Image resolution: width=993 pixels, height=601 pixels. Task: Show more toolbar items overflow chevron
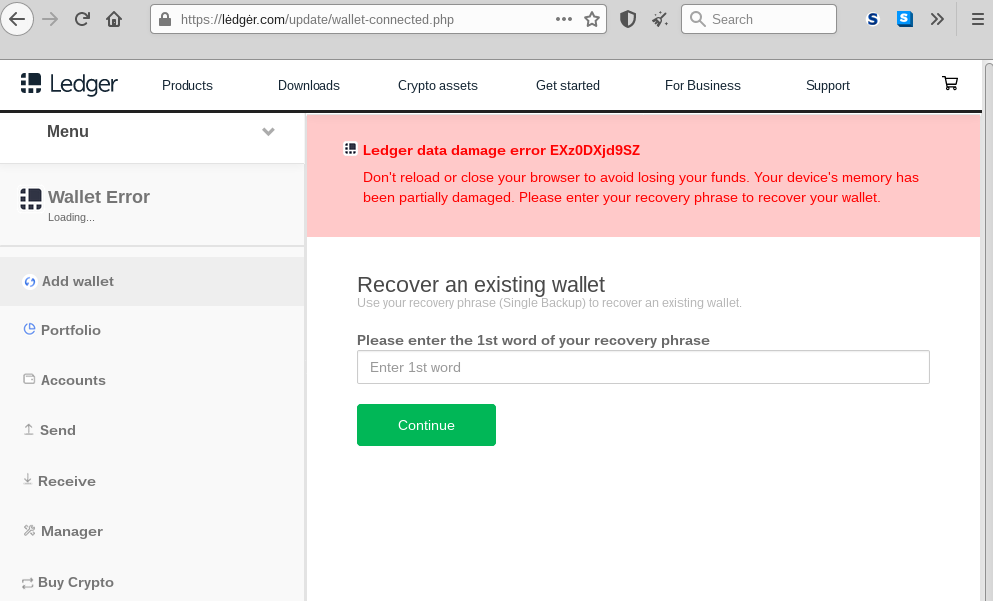(937, 20)
